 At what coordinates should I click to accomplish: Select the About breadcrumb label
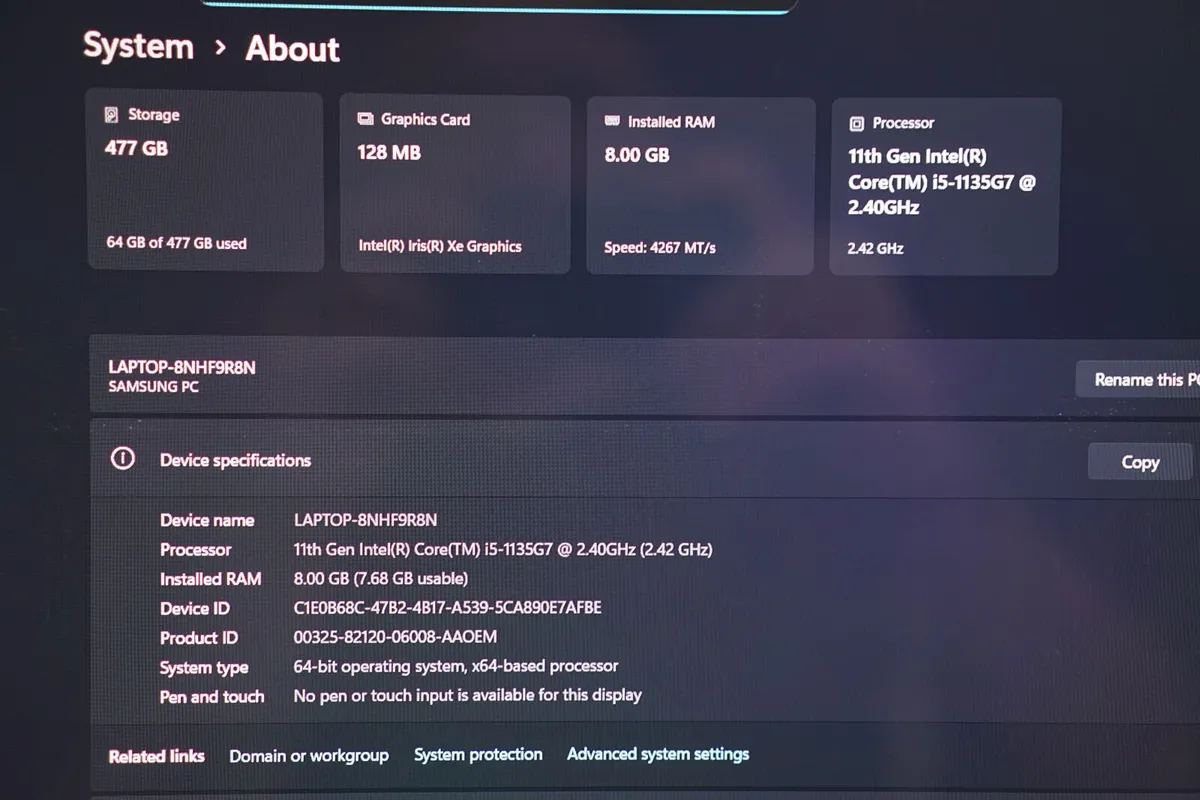(292, 48)
